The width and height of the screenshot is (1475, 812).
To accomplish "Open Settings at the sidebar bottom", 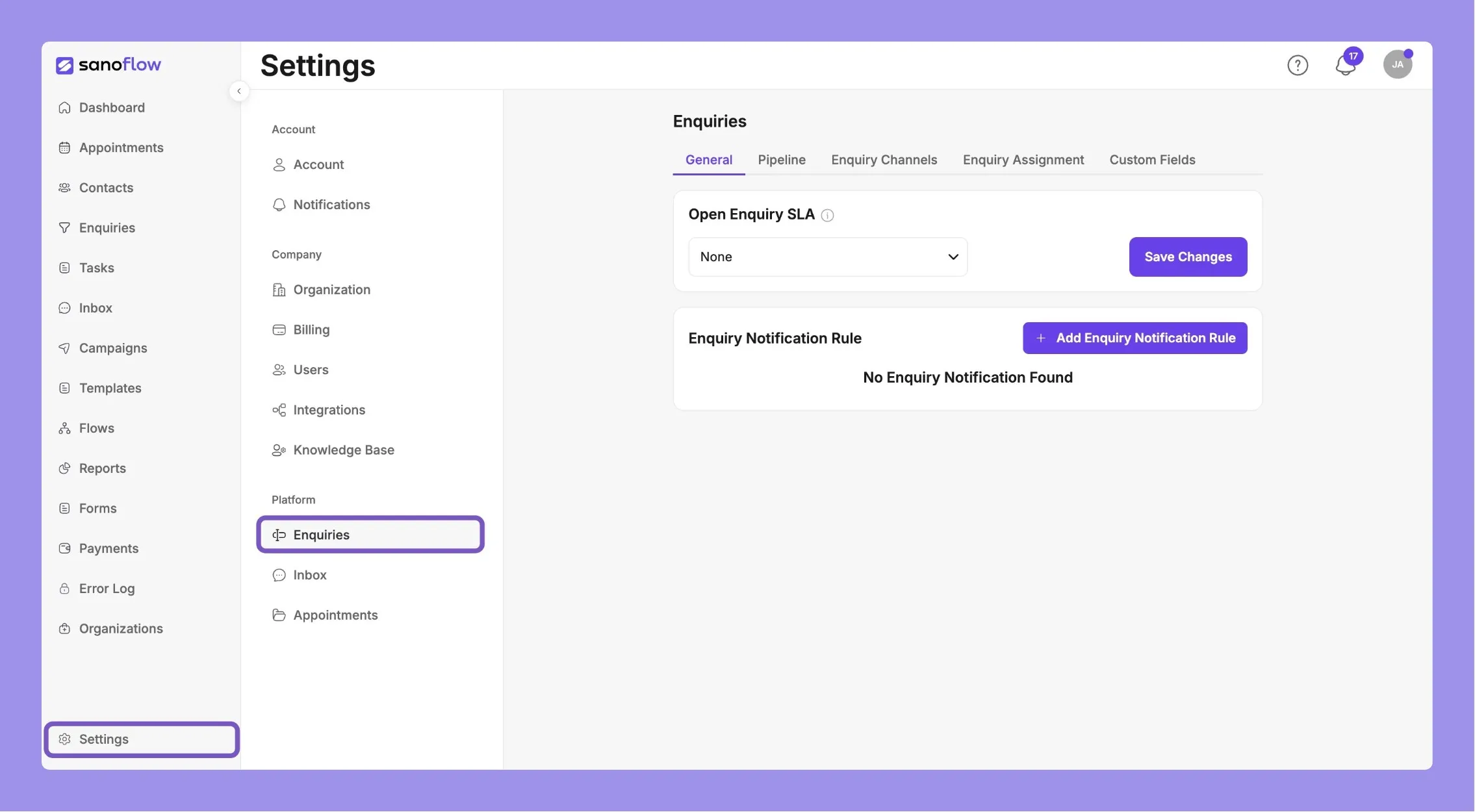I will pos(142,739).
